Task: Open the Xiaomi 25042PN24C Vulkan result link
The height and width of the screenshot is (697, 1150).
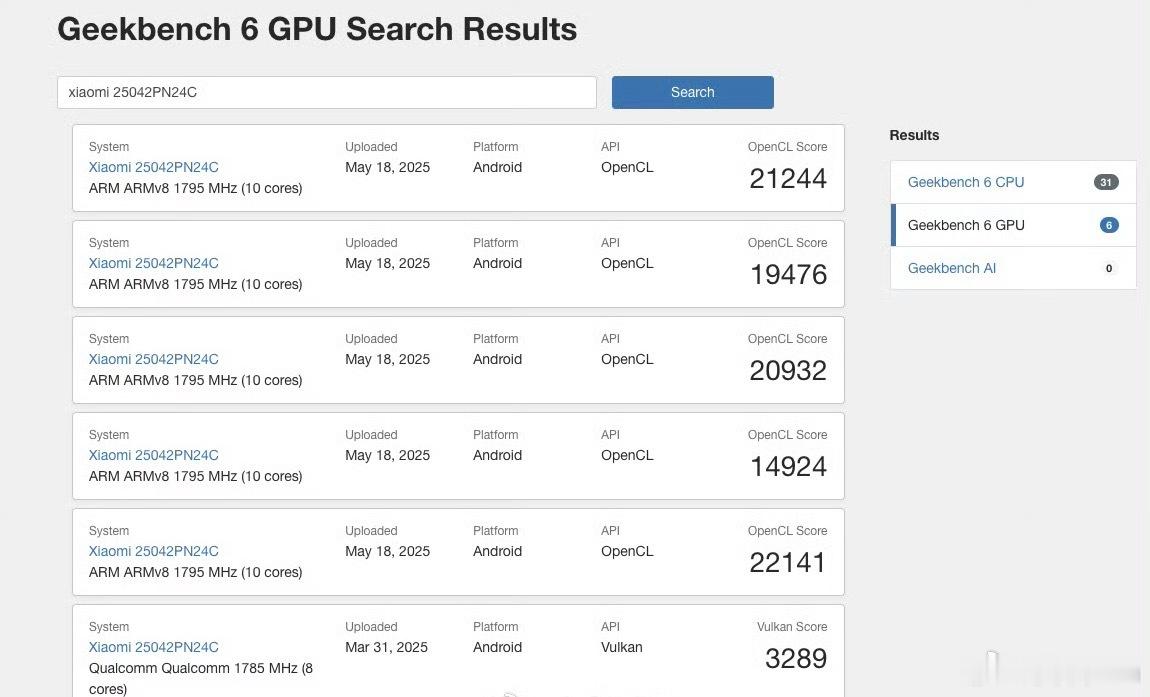Action: pyautogui.click(x=153, y=647)
